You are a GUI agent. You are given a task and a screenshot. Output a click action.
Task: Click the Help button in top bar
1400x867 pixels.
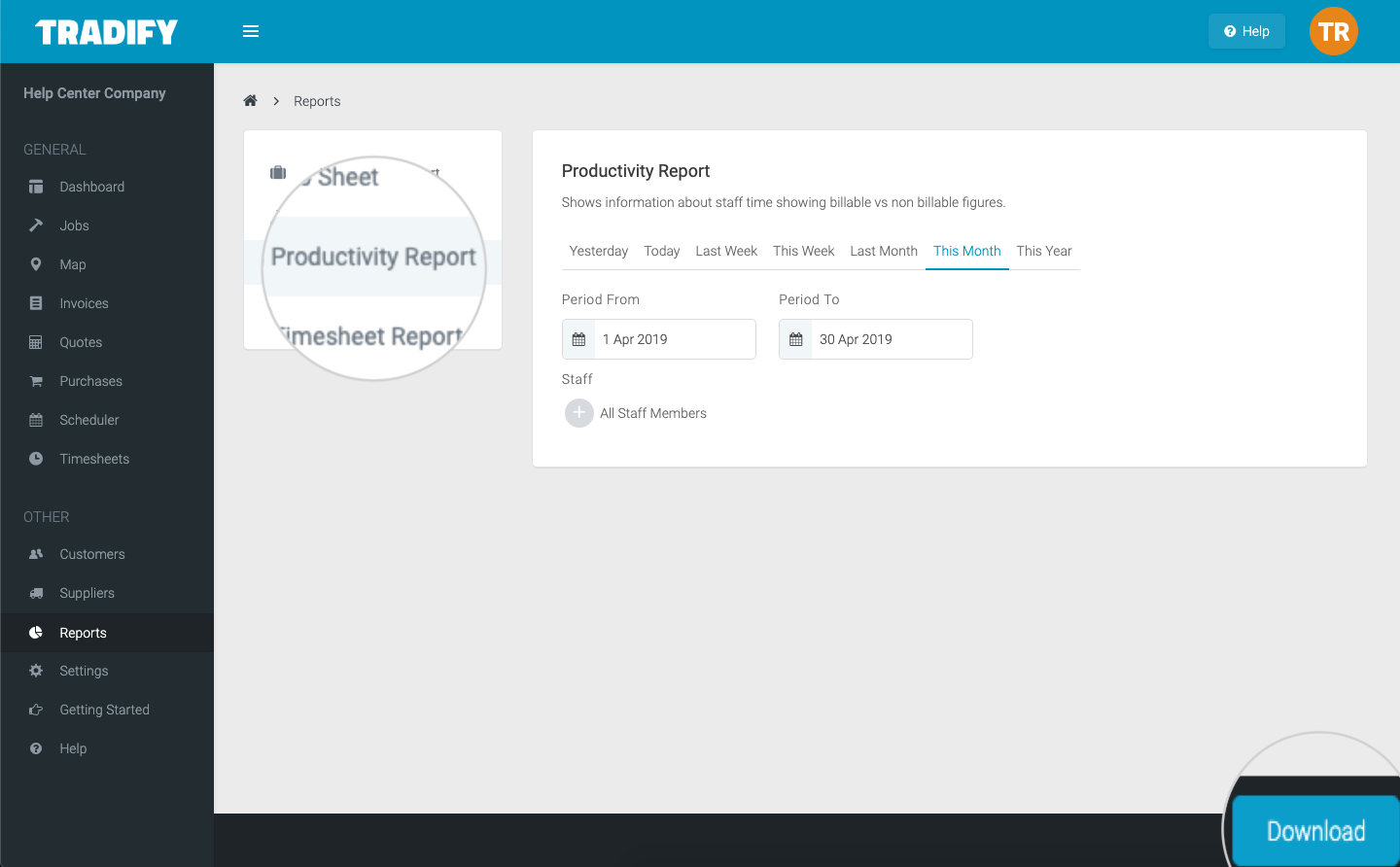(x=1246, y=31)
